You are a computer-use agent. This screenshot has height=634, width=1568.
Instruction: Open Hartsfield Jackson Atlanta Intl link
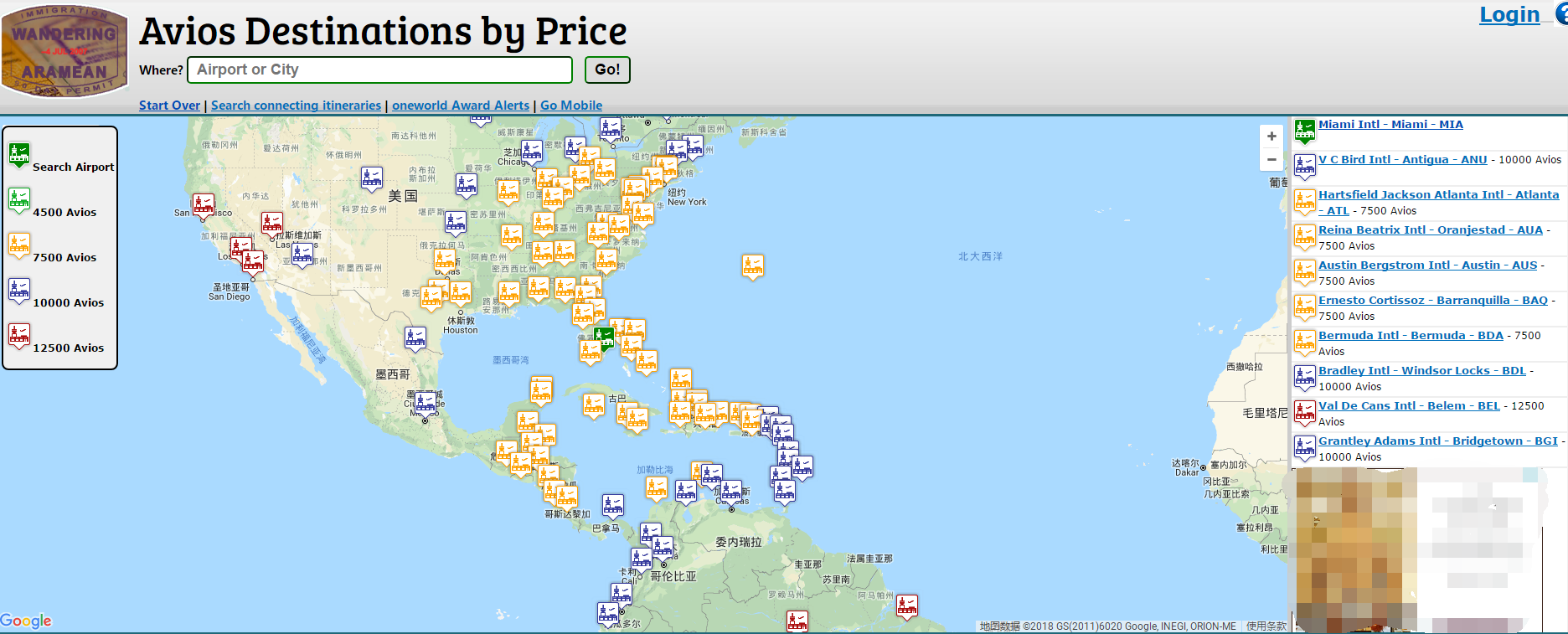(x=1439, y=203)
